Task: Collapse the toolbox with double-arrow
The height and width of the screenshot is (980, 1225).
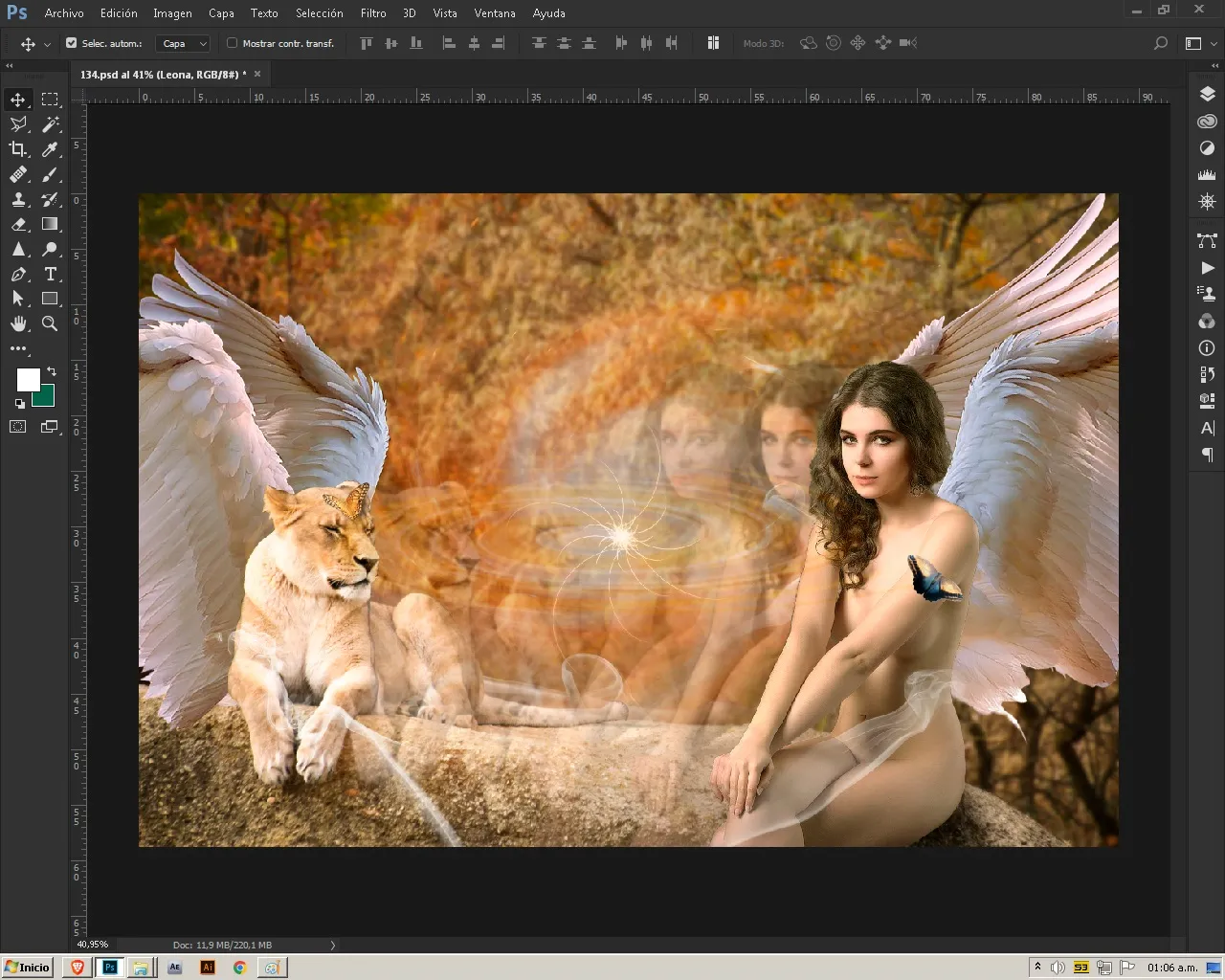Action: pos(10,66)
